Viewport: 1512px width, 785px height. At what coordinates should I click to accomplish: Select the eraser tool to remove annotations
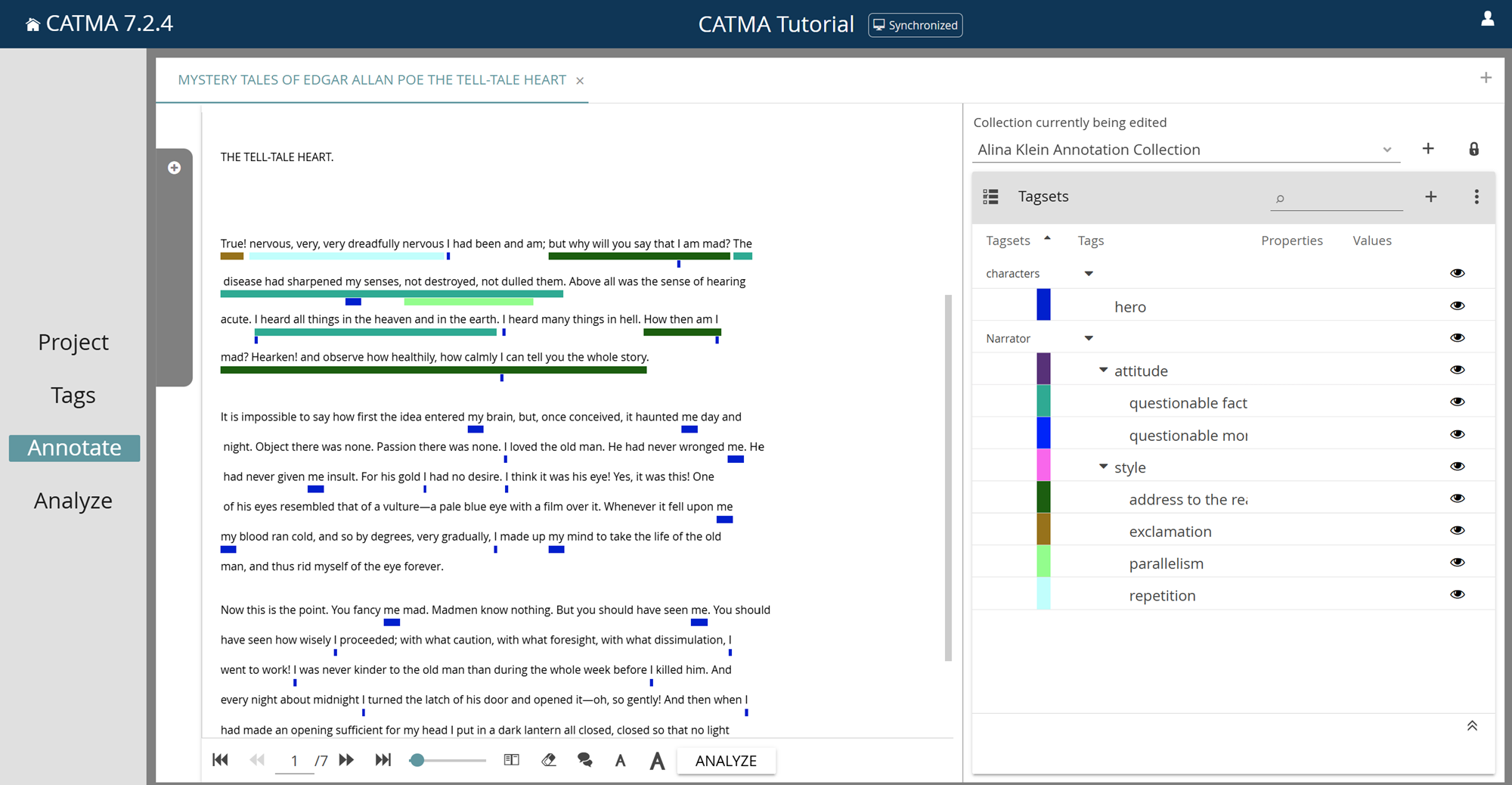click(x=548, y=760)
